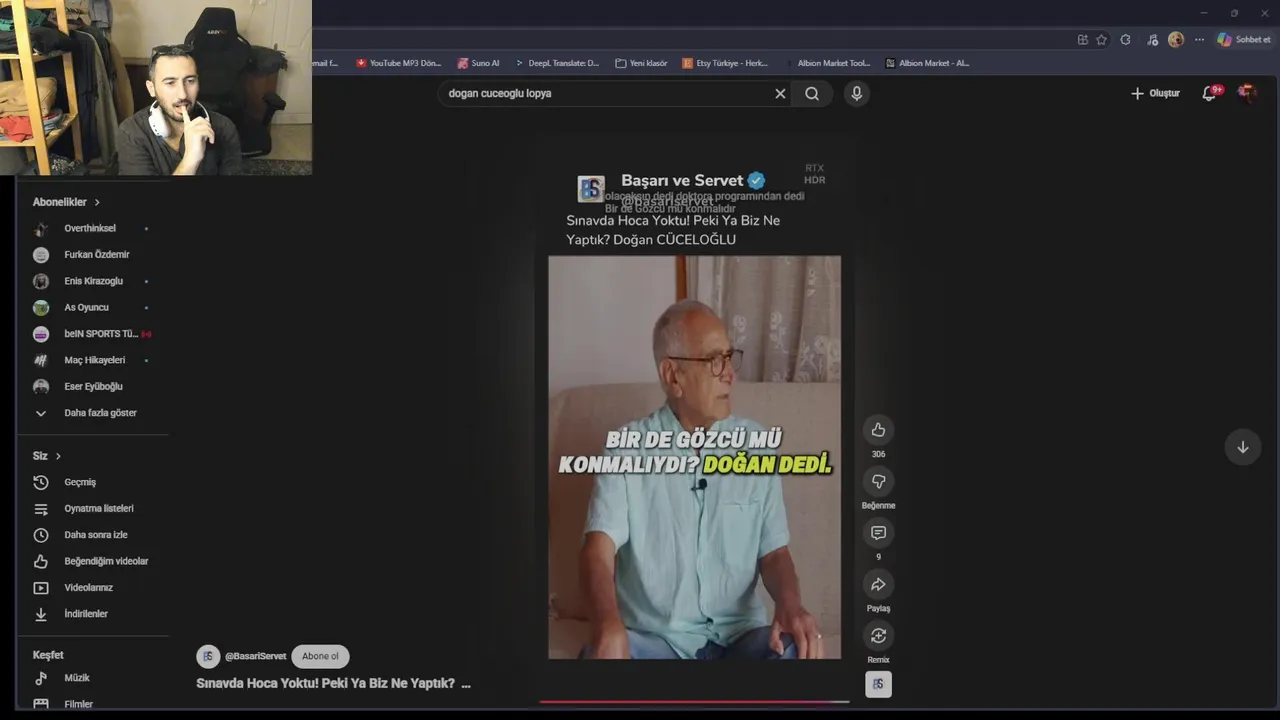Open the YouTube MP3 Dön... bookmark
This screenshot has height=720, width=1280.
point(398,63)
